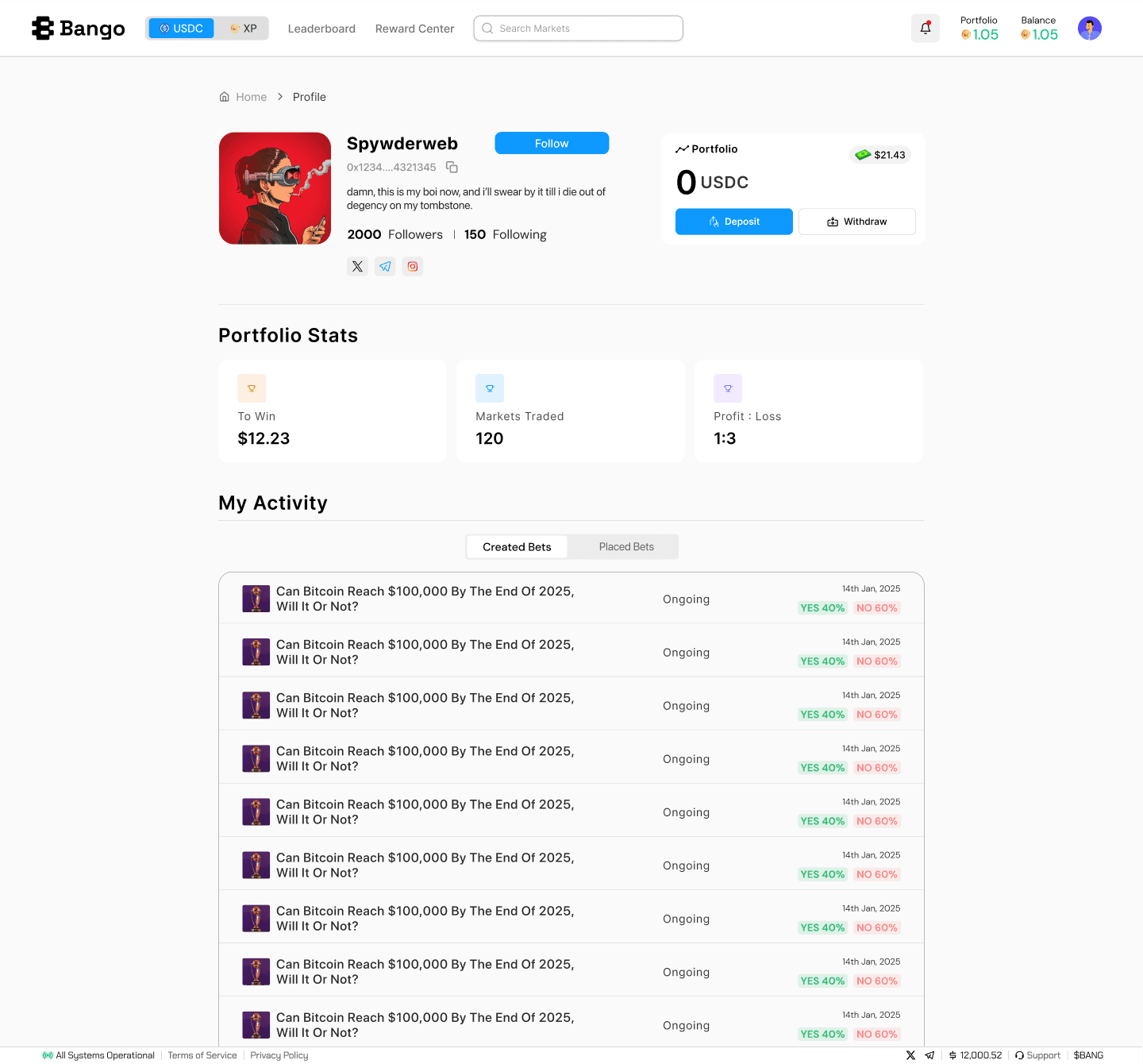Open notifications via the bell icon
1143x1064 pixels.
click(925, 28)
